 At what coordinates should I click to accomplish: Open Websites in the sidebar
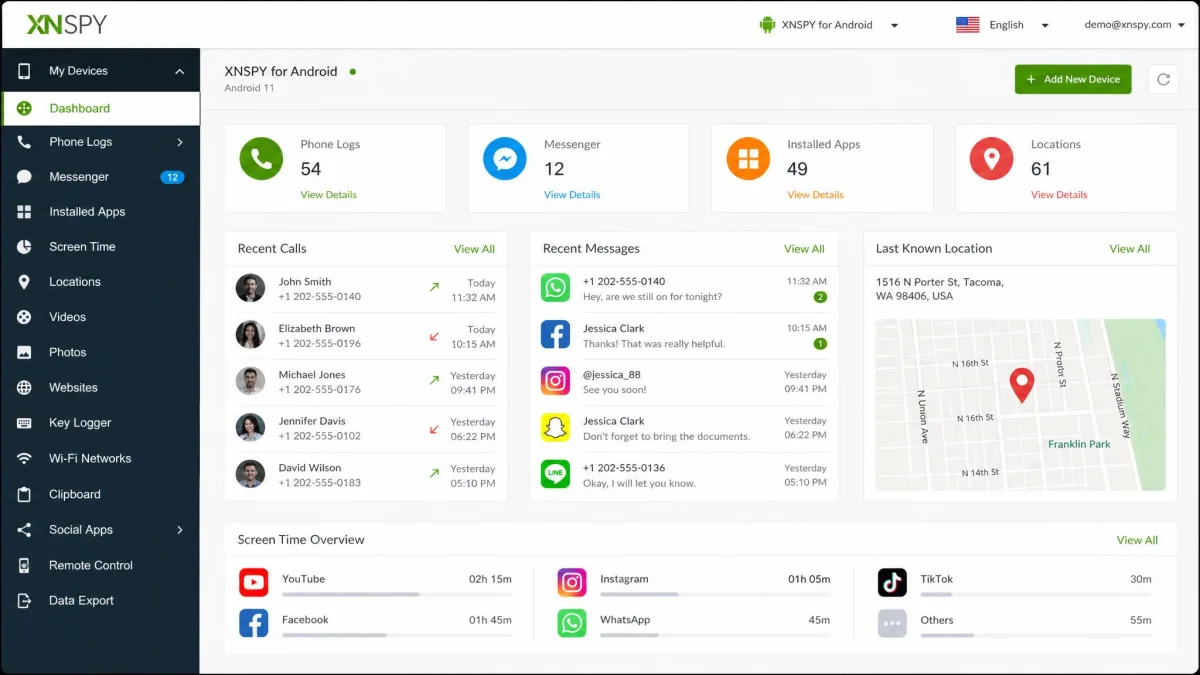click(100, 388)
